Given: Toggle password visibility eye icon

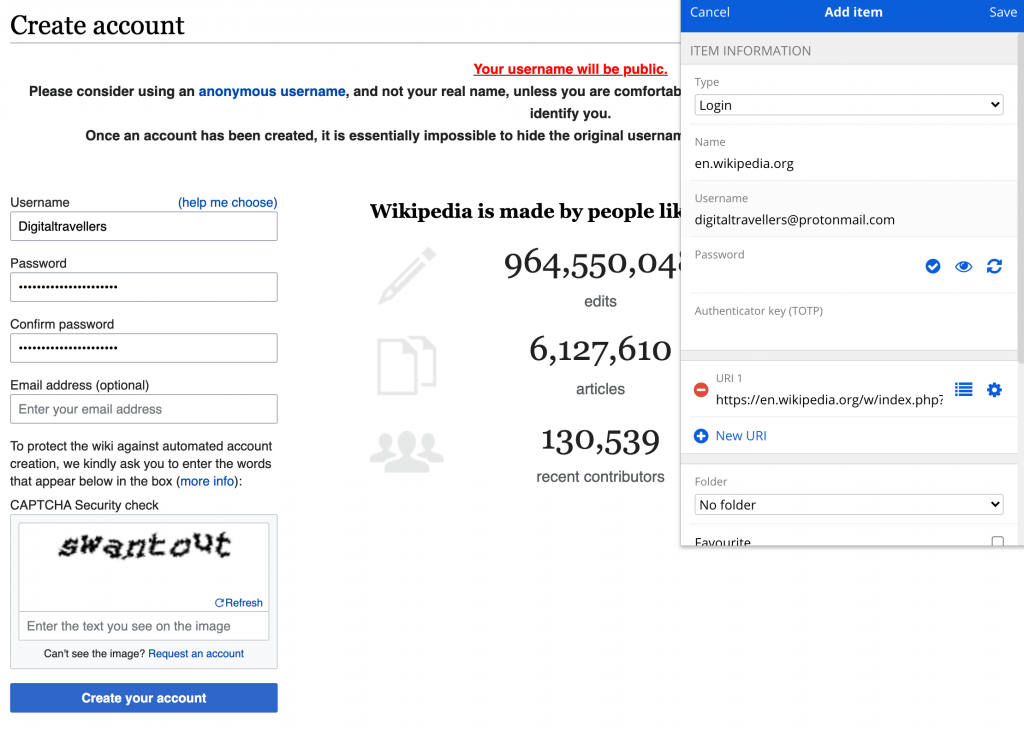Looking at the screenshot, I should pos(963,266).
